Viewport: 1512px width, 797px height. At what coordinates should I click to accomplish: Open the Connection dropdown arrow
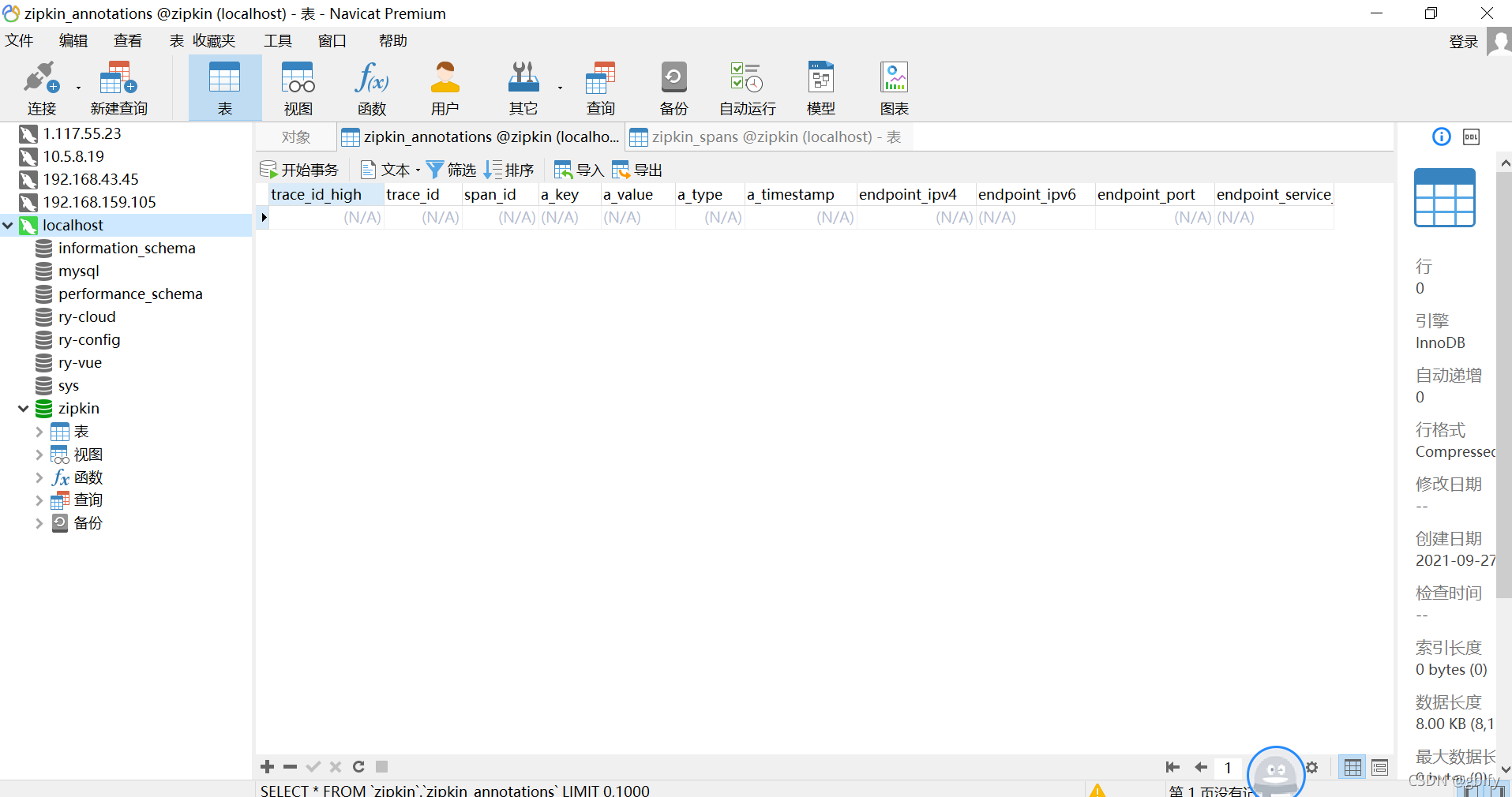coord(78,88)
